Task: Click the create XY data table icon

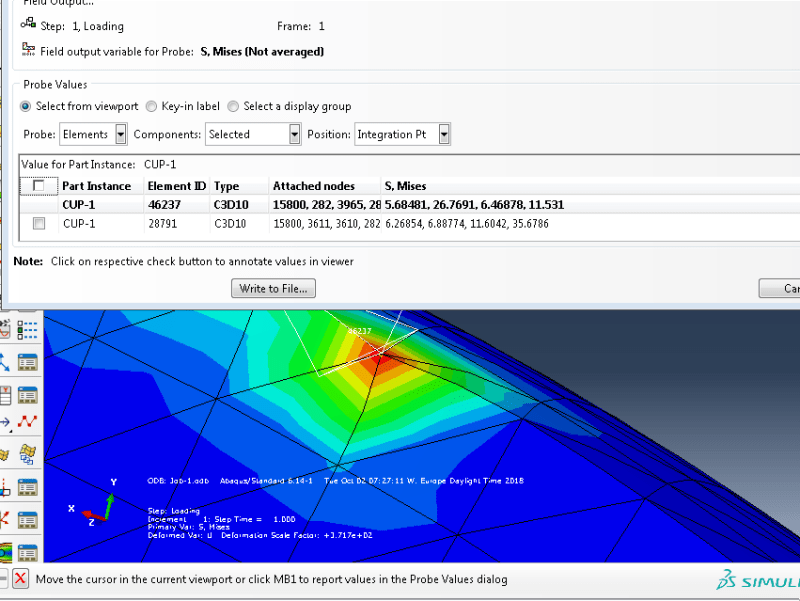Action: (5, 395)
